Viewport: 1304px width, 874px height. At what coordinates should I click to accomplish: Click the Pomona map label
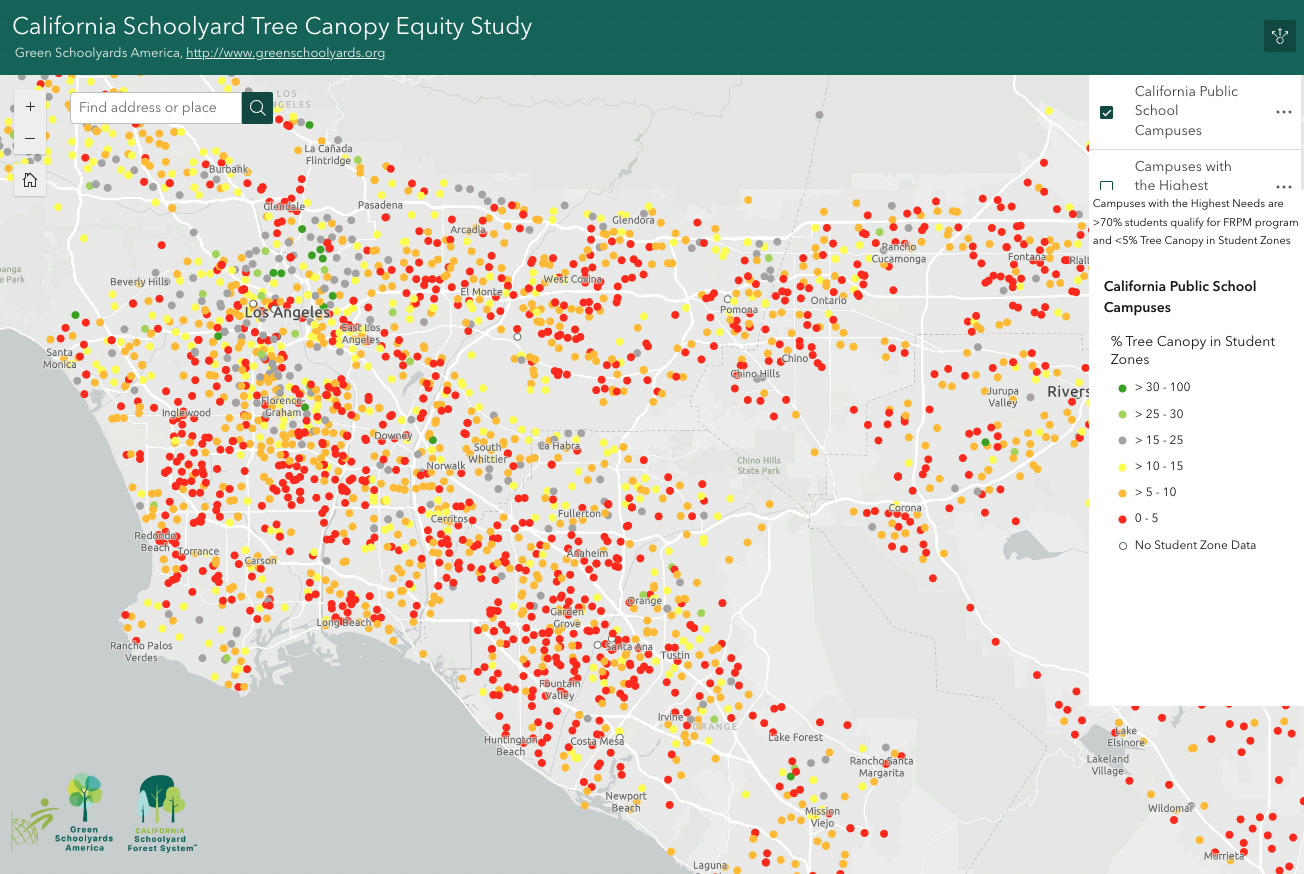[x=741, y=310]
